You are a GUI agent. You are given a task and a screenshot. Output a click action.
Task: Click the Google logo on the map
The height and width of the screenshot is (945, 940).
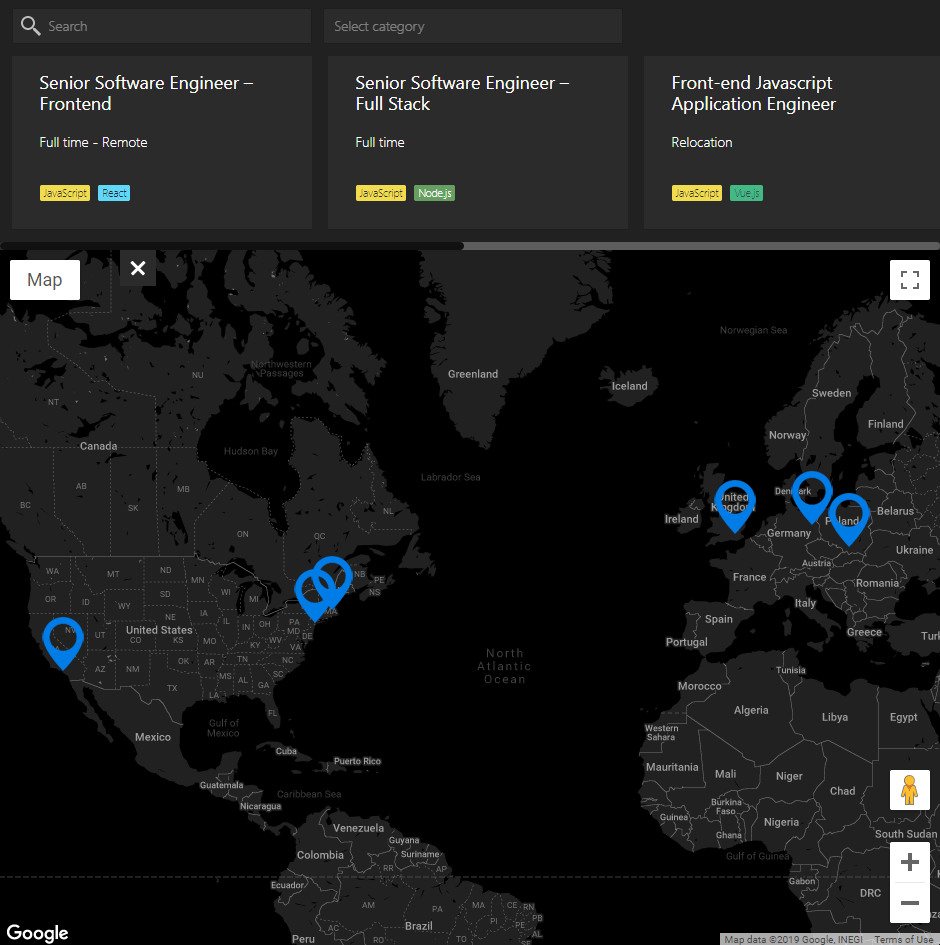[x=37, y=932]
